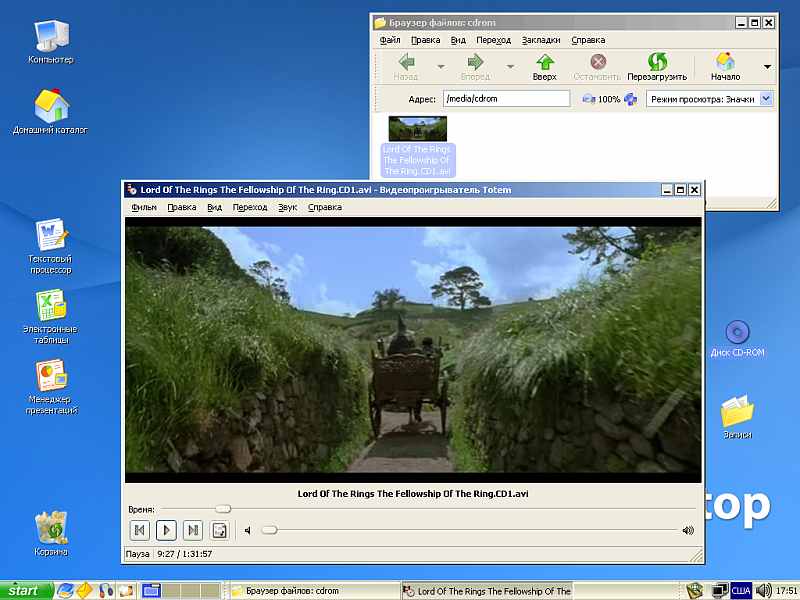The image size is (800, 600).
Task: Open the Правка menu in file browser
Action: pos(426,40)
